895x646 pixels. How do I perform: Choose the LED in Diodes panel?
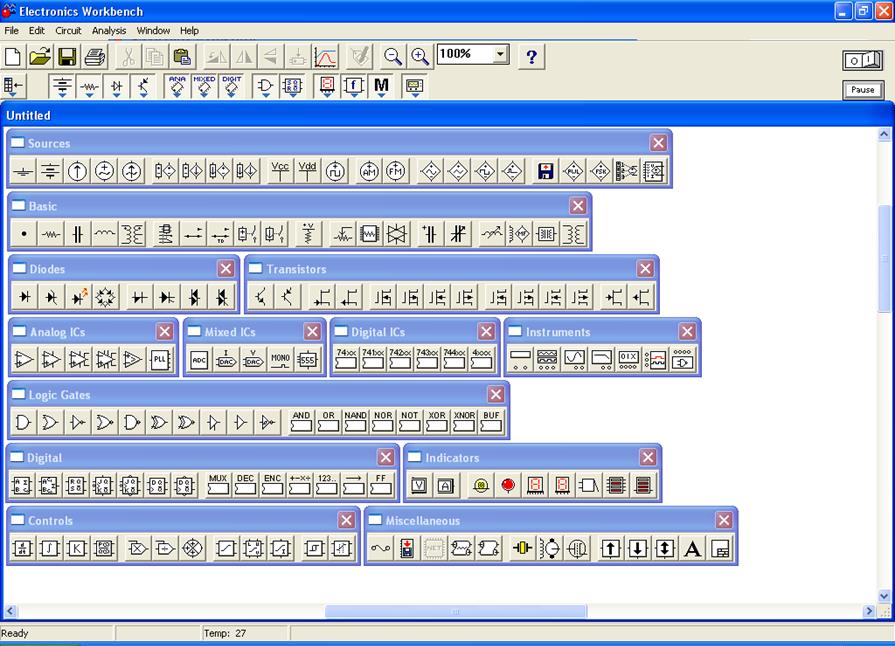pos(78,297)
